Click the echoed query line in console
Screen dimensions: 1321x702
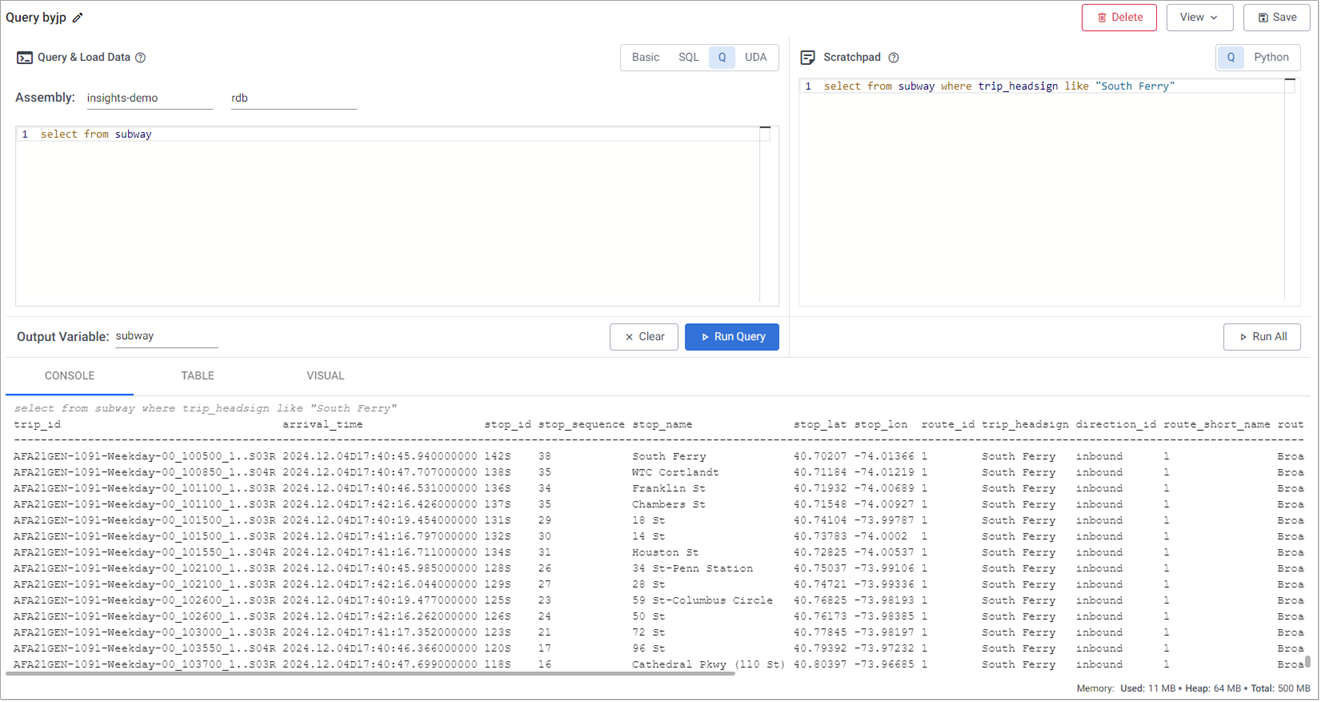click(205, 408)
